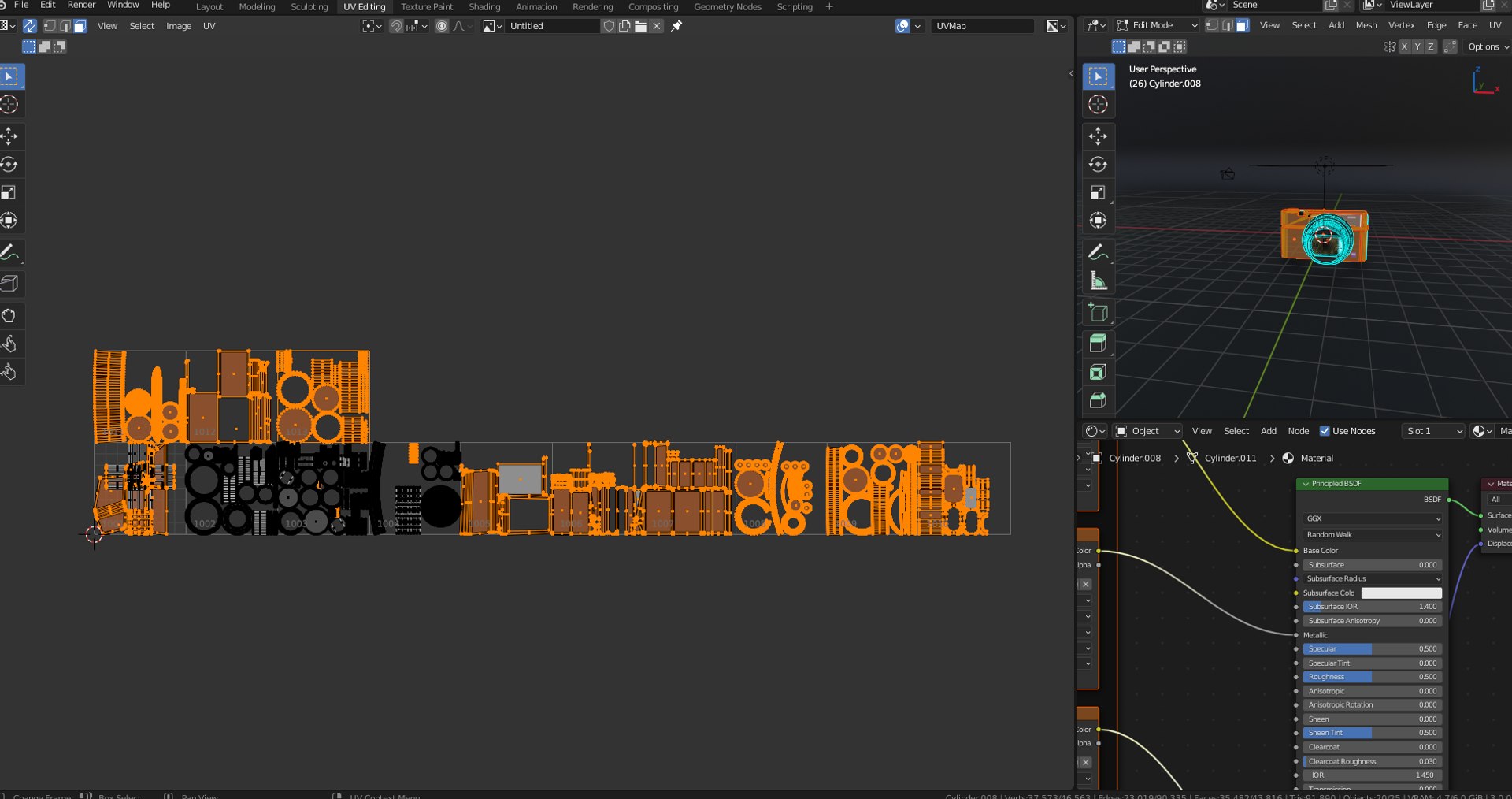The image size is (1512, 799).
Task: Adjust the Roughness slider
Action: (x=1373, y=677)
